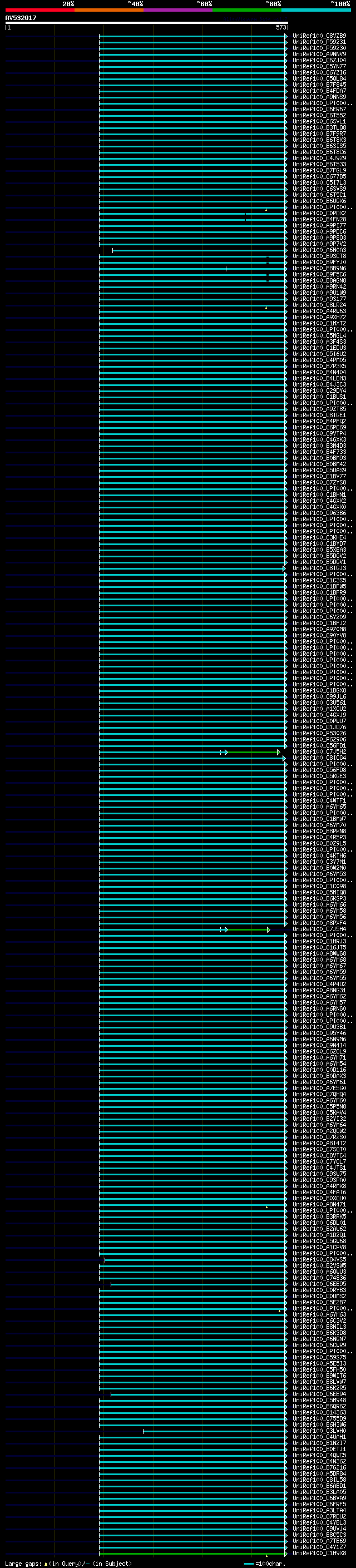This screenshot has width=356, height=1568.
Task: Click the cyan 100% identity scale segment
Action: click(x=317, y=10)
